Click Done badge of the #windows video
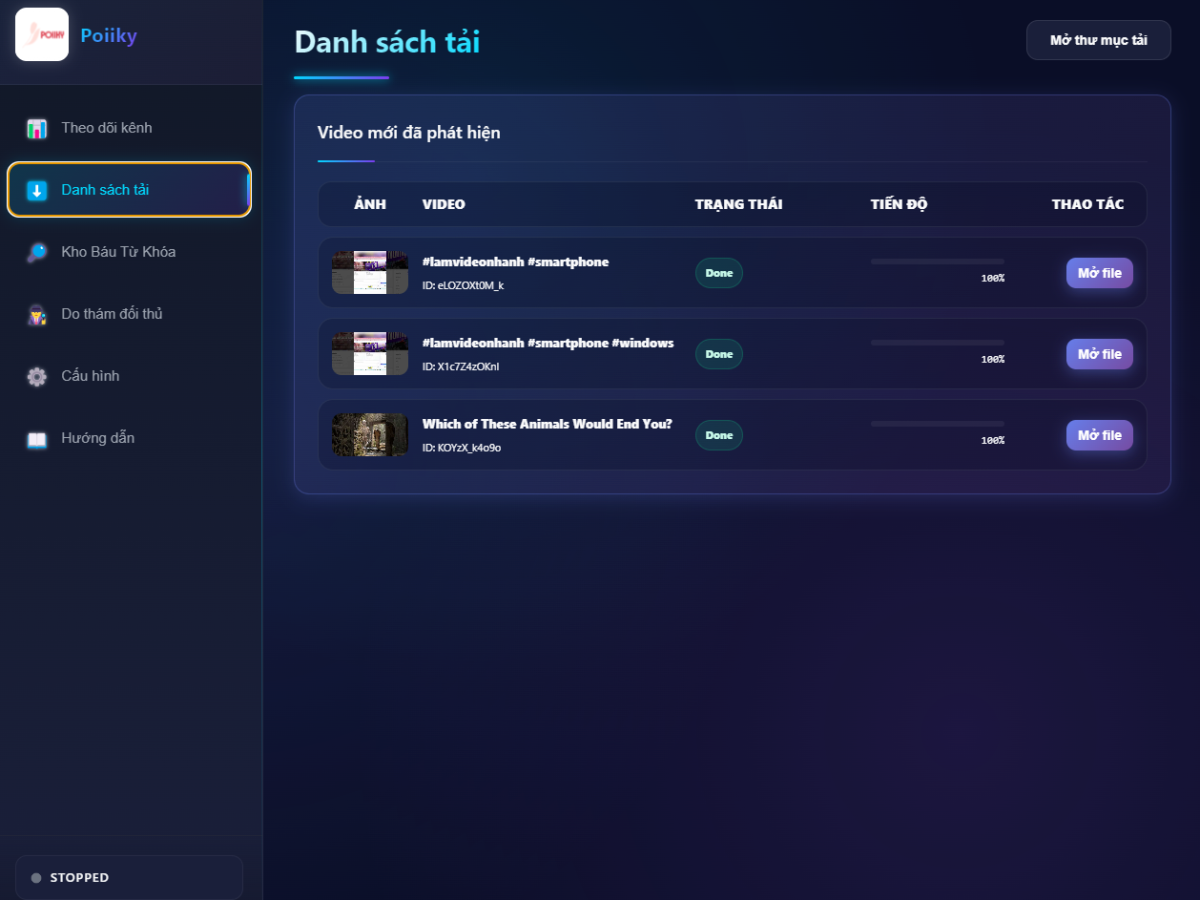Image resolution: width=1200 pixels, height=900 pixels. click(x=719, y=354)
